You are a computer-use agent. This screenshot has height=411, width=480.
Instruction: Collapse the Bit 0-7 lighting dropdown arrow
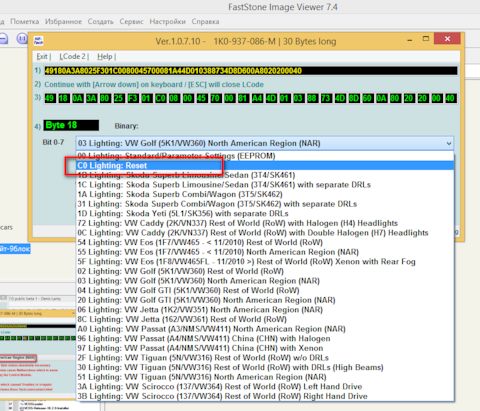(449, 143)
